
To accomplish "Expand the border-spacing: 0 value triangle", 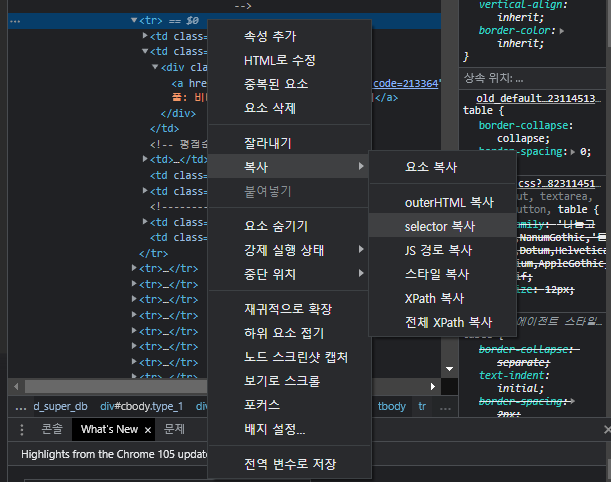I will click(x=573, y=152).
